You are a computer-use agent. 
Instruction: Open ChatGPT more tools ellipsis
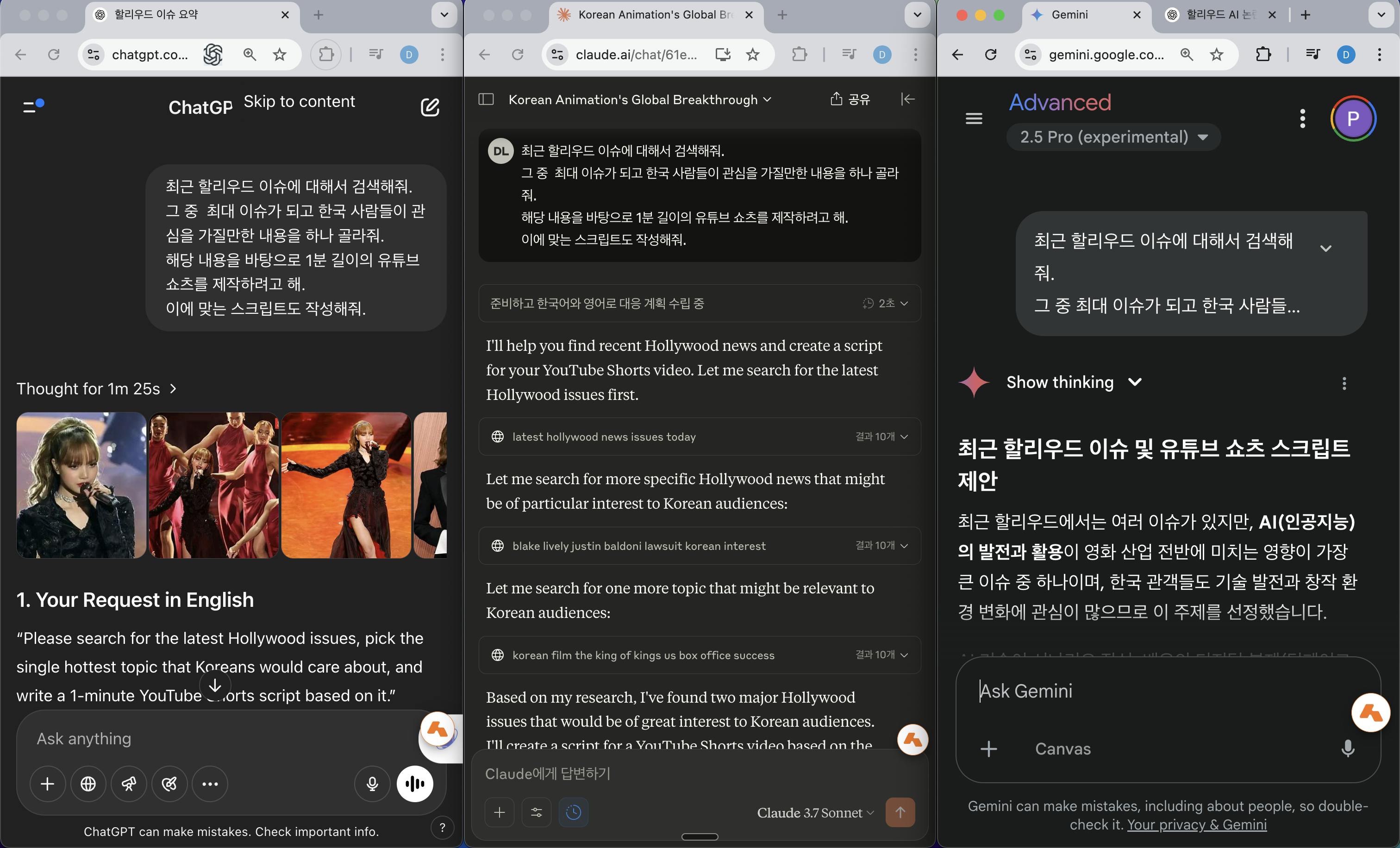point(210,784)
